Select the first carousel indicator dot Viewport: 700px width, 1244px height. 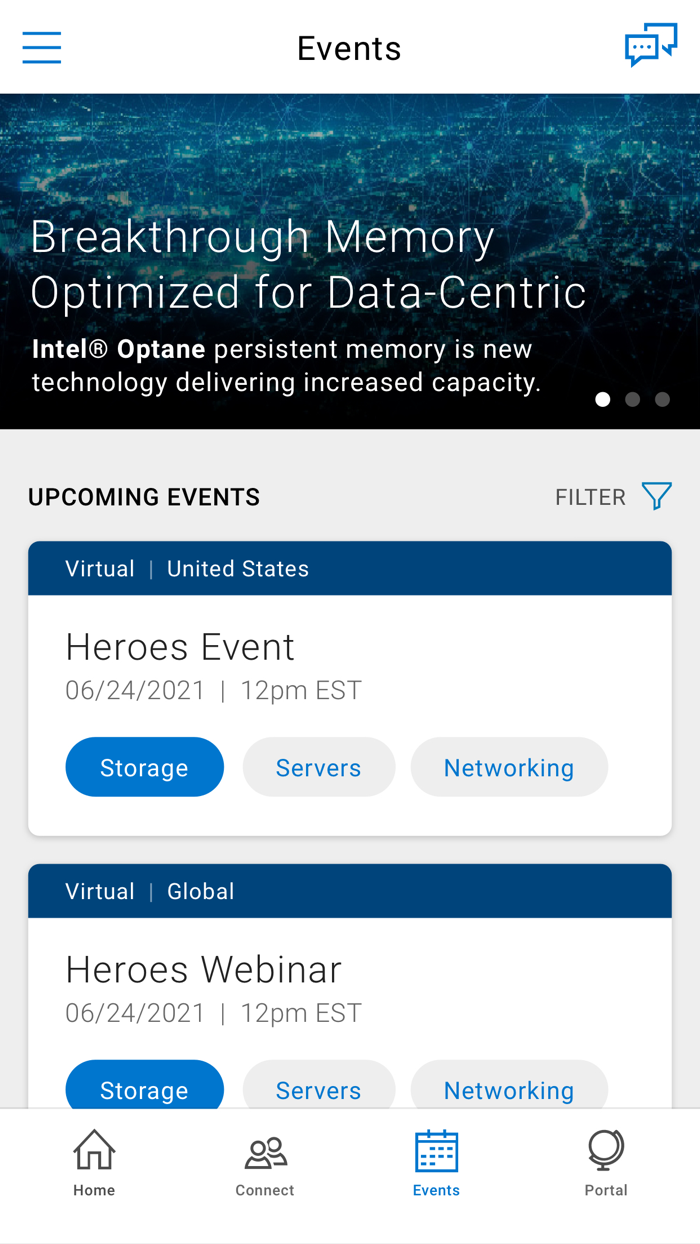[x=603, y=399]
